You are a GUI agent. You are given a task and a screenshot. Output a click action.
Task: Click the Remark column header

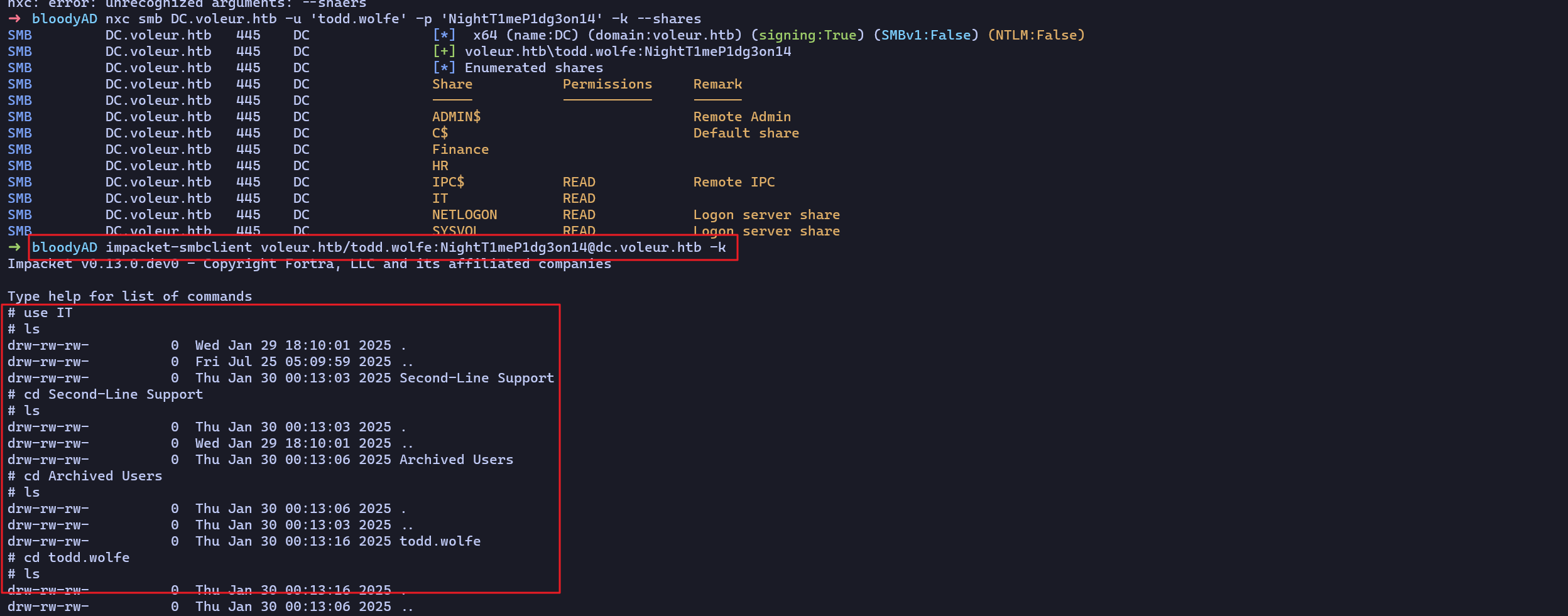717,84
